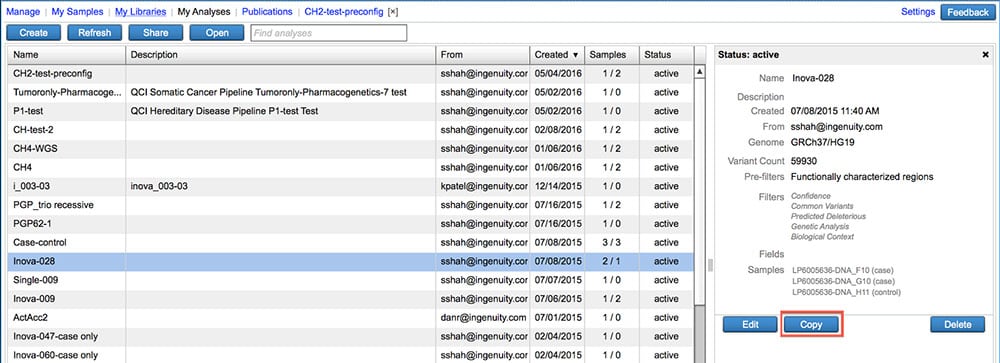Select the Inova-028 analysis row
Screen dimensions: 1000x363
coord(350,261)
